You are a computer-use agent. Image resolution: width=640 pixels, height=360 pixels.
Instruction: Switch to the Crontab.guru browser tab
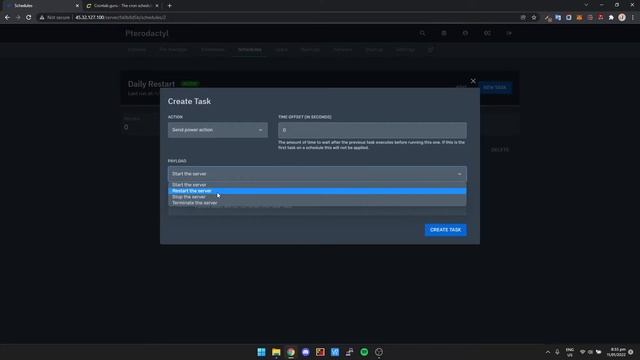click(x=122, y=6)
